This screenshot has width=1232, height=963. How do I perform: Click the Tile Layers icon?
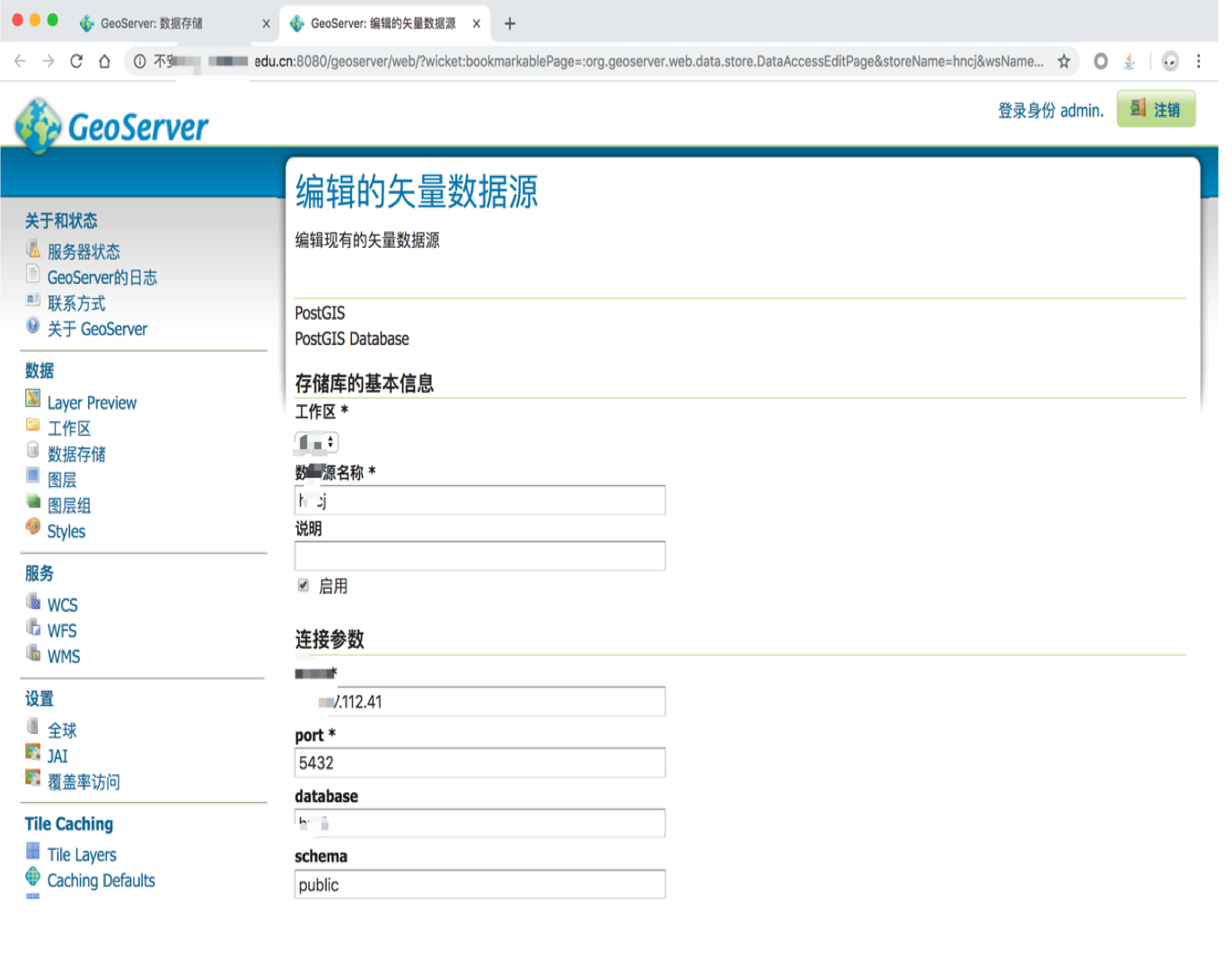(33, 853)
